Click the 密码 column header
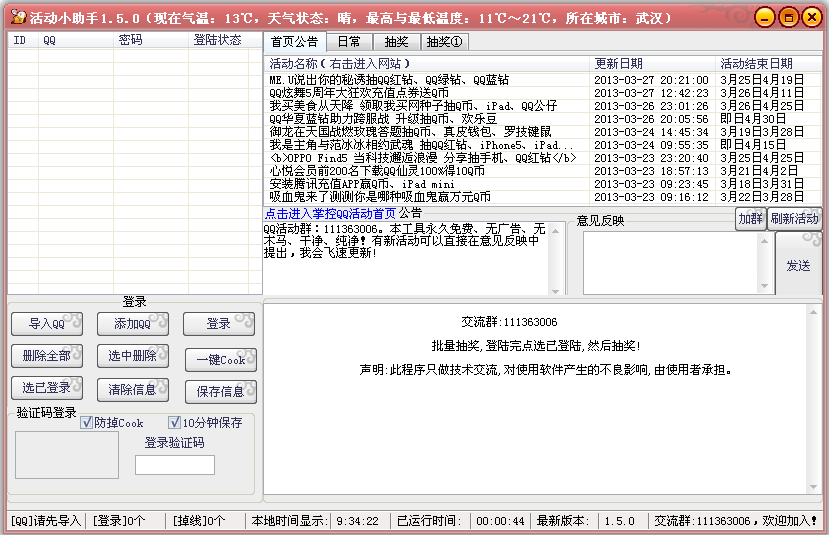The width and height of the screenshot is (829, 535). coord(151,40)
